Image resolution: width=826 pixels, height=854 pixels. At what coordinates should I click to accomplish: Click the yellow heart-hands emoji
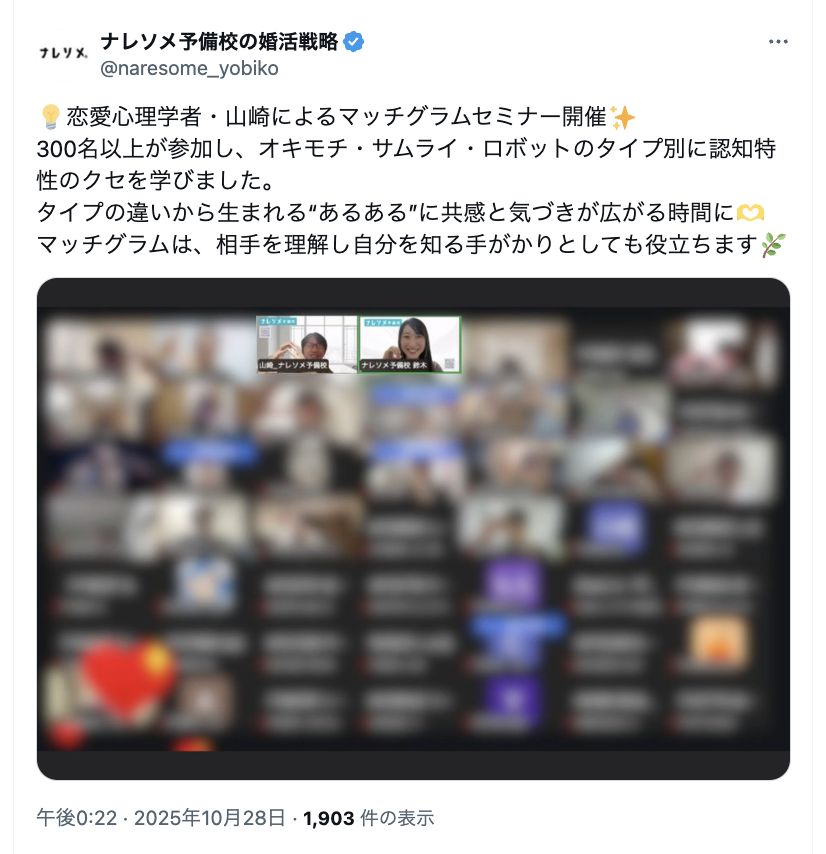click(750, 212)
